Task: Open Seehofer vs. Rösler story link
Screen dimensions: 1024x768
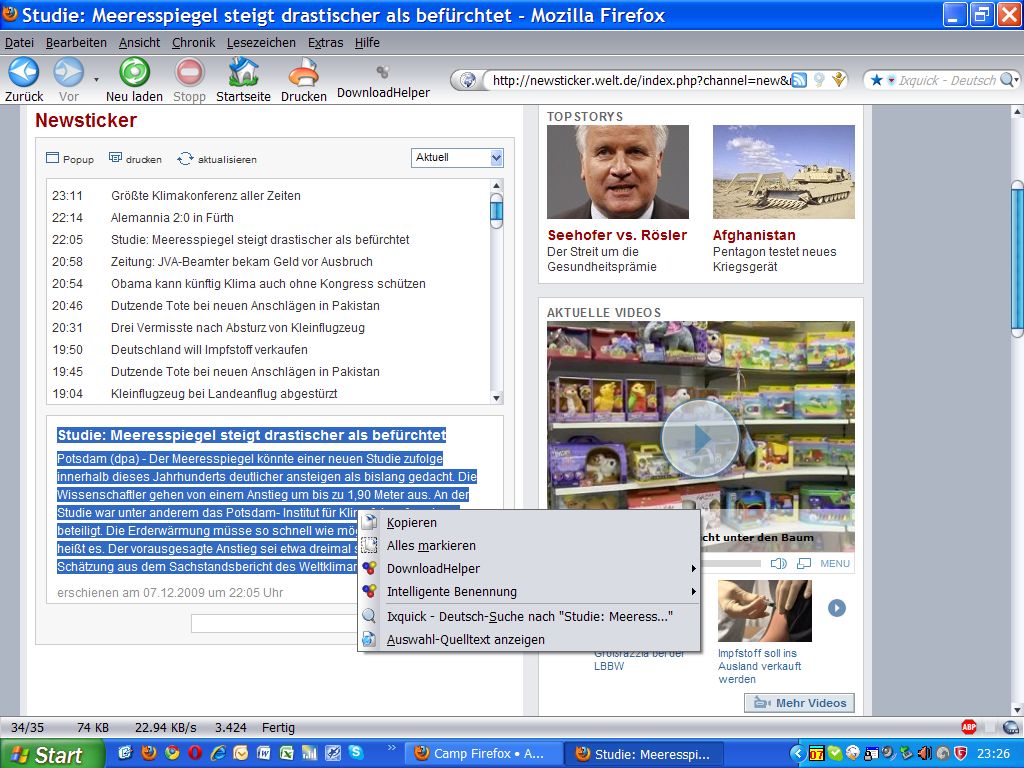Action: pos(617,235)
